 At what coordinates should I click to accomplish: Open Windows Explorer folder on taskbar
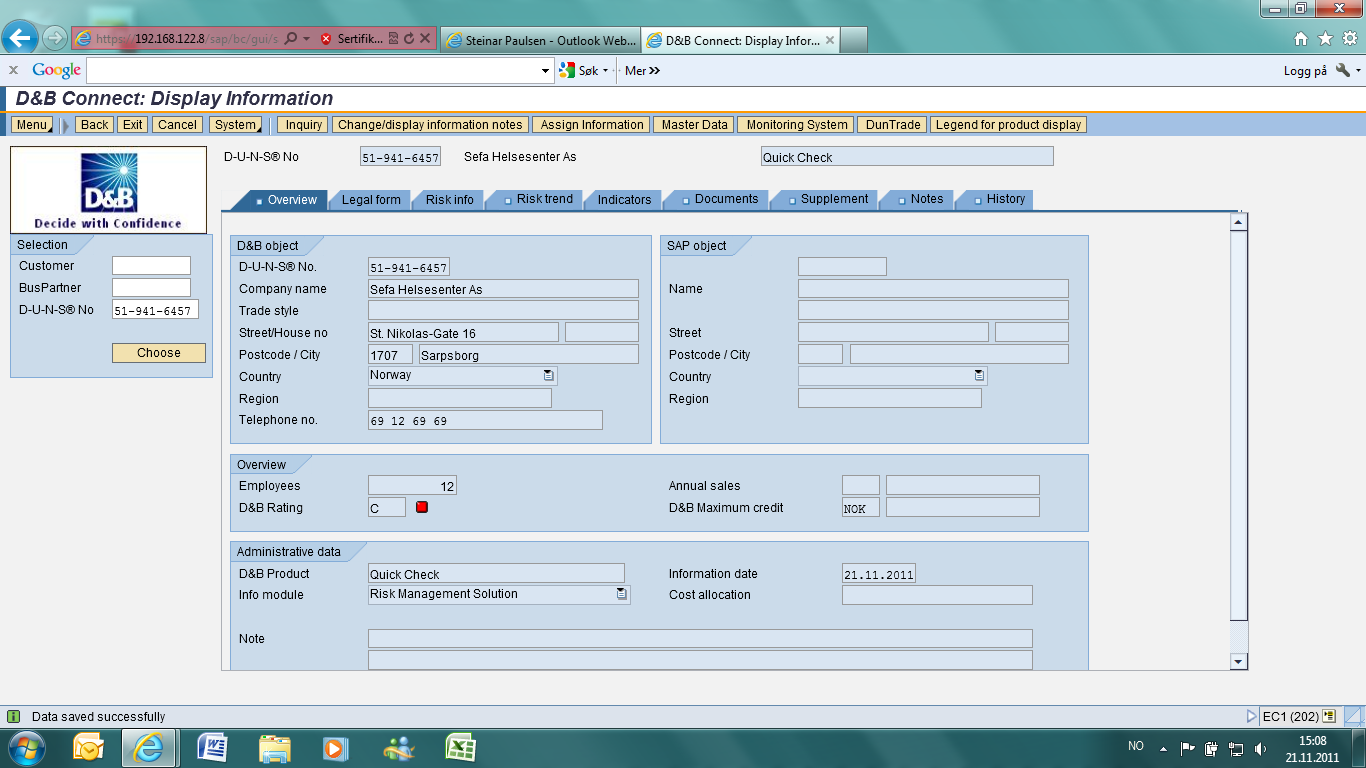[x=275, y=748]
